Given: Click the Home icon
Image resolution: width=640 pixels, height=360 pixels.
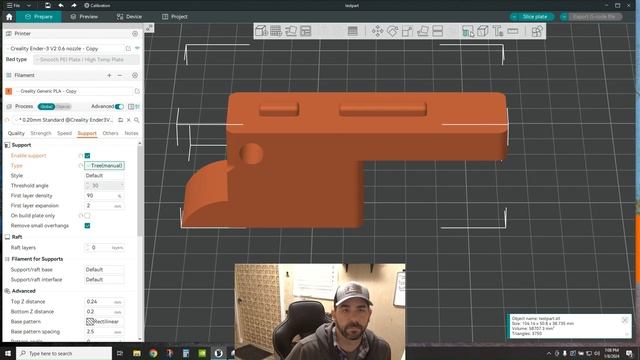Looking at the screenshot, I should (x=9, y=17).
